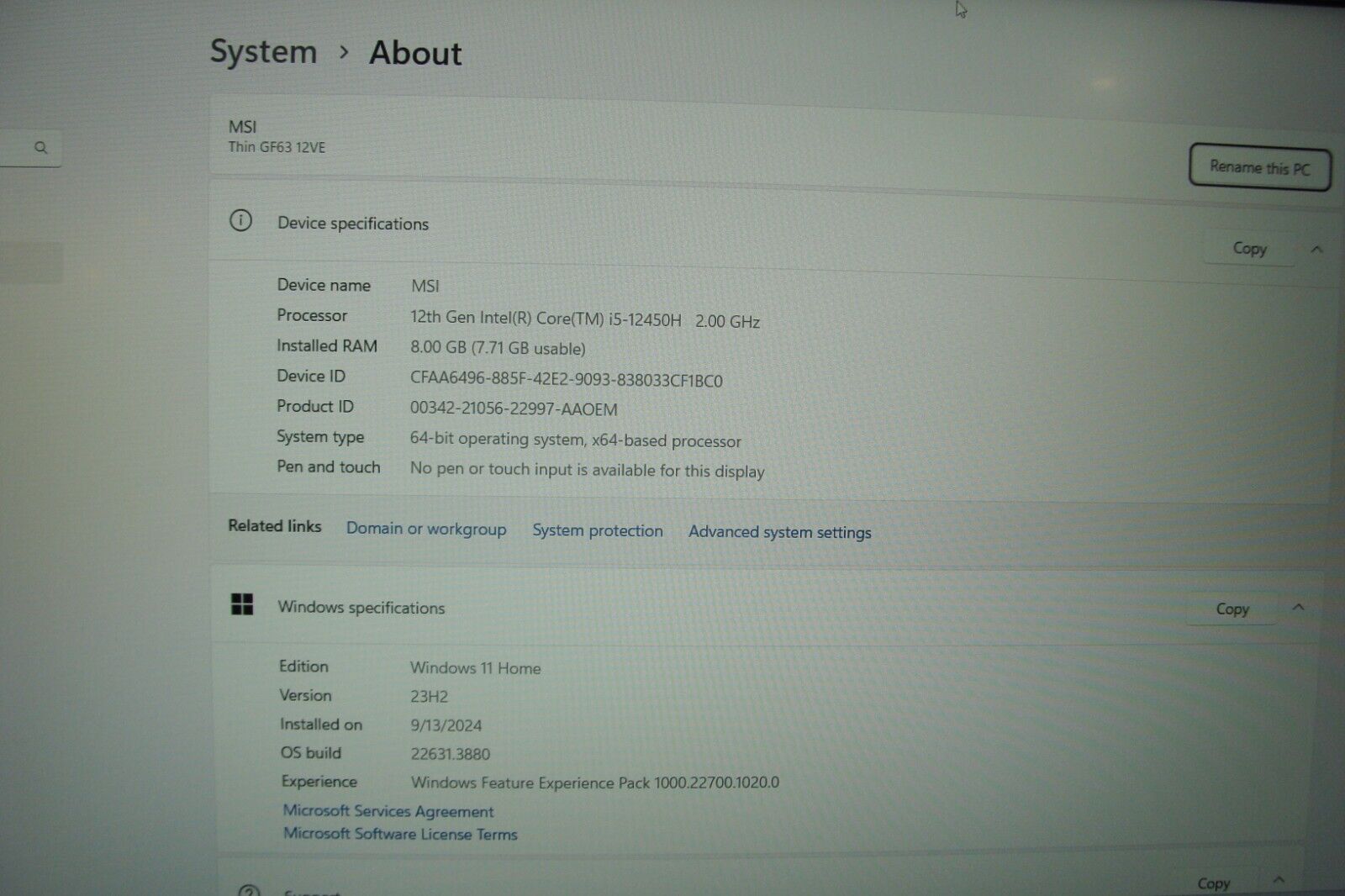Click the 'Thin GF63 12VE' model text
Image resolution: width=1345 pixels, height=896 pixels.
pyautogui.click(x=277, y=147)
